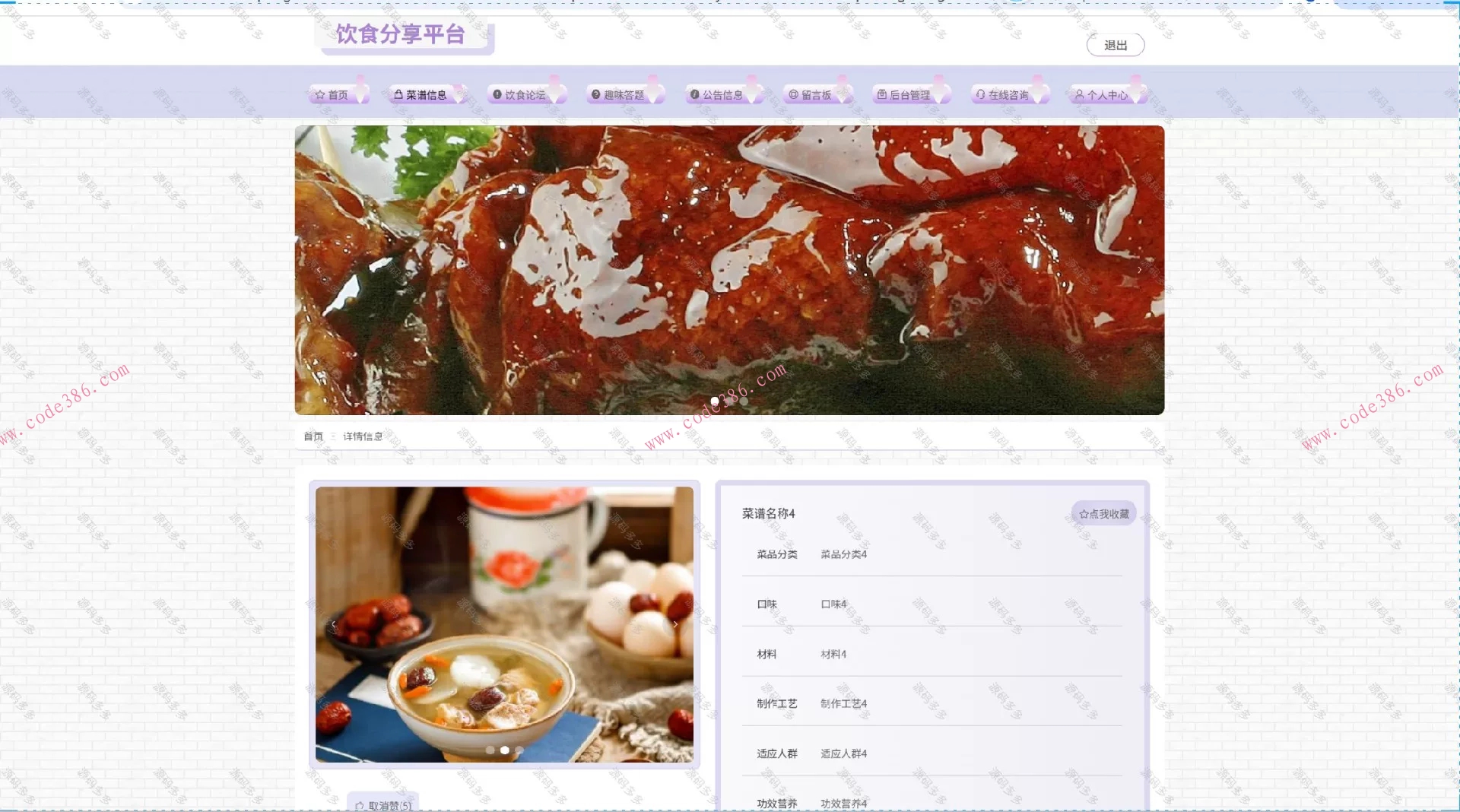Screen dimensions: 1460x812
Task: Open 首页 from the breadcrumb trail
Action: [x=313, y=436]
